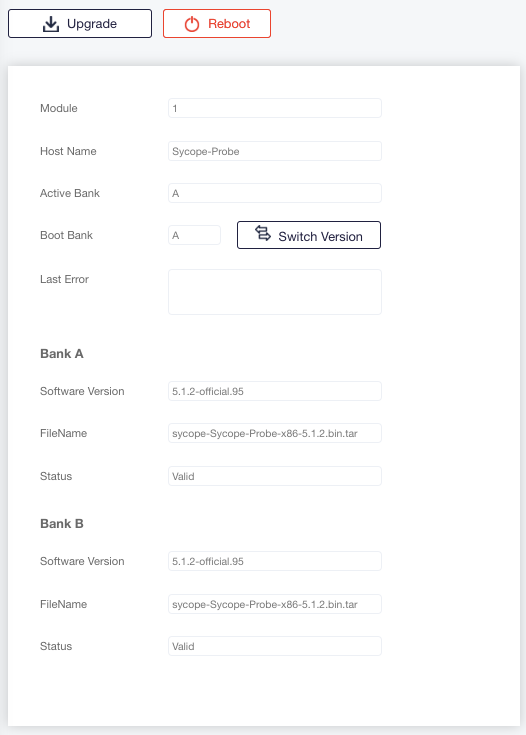Select Bank B FileName field
The image size is (526, 735).
click(x=275, y=604)
